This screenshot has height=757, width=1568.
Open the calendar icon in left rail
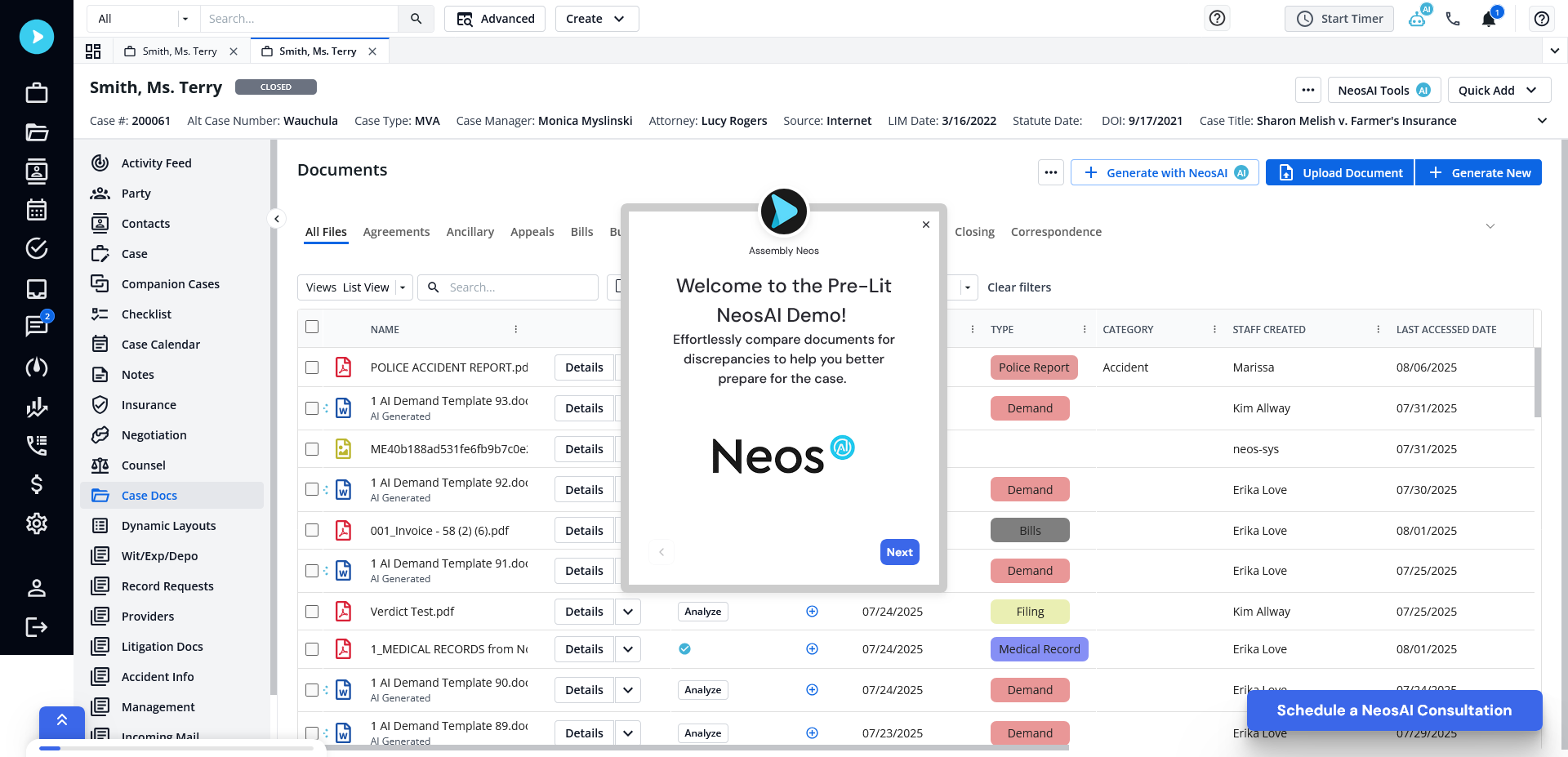pos(37,210)
